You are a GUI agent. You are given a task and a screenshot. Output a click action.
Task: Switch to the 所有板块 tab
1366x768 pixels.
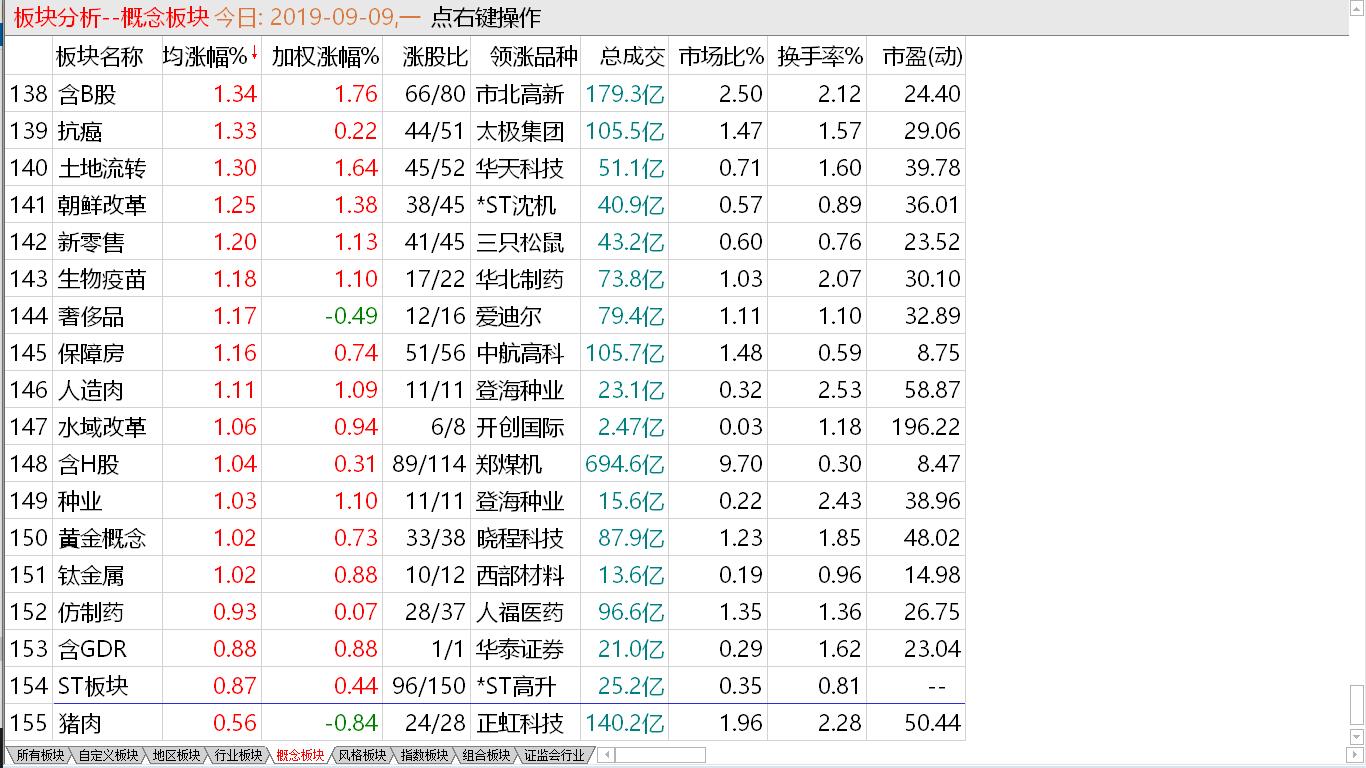[39, 756]
